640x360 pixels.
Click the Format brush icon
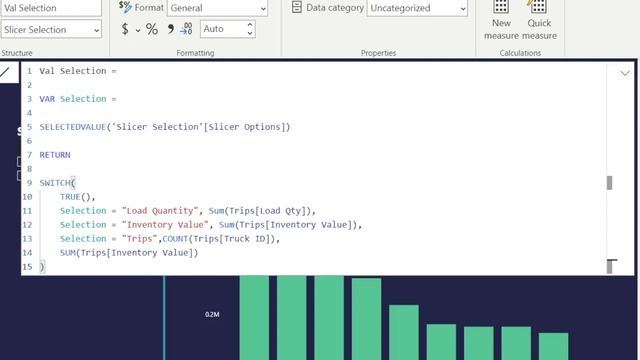pos(125,7)
